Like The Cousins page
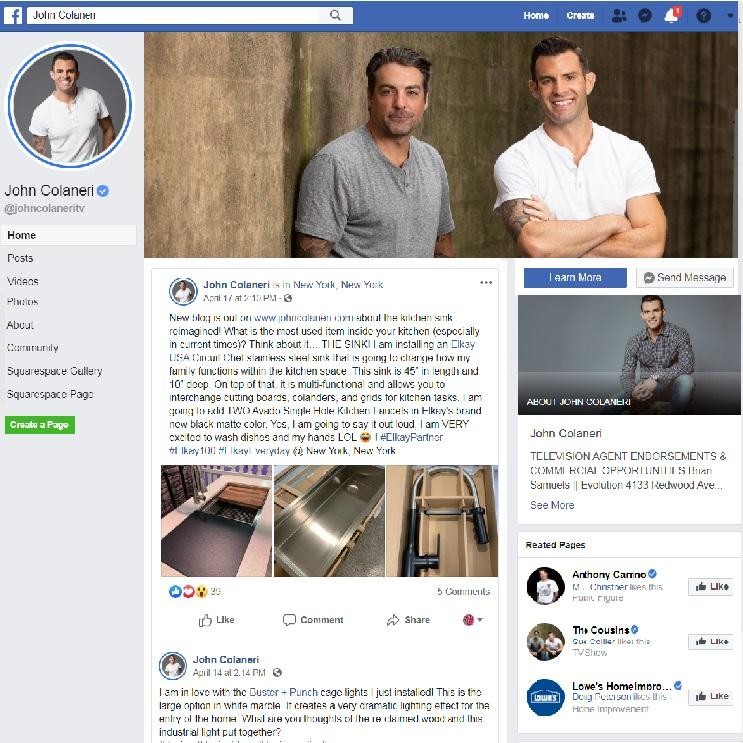The width and height of the screenshot is (743, 743). (x=711, y=642)
